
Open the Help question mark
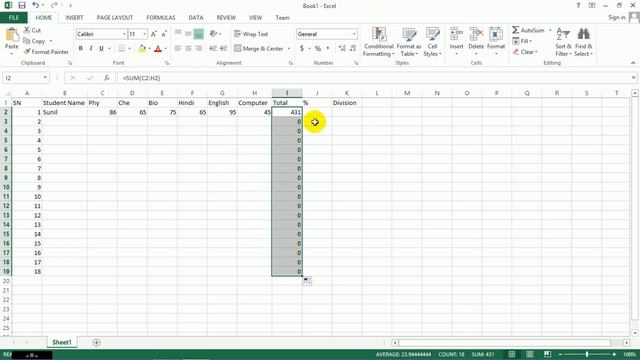578,5
